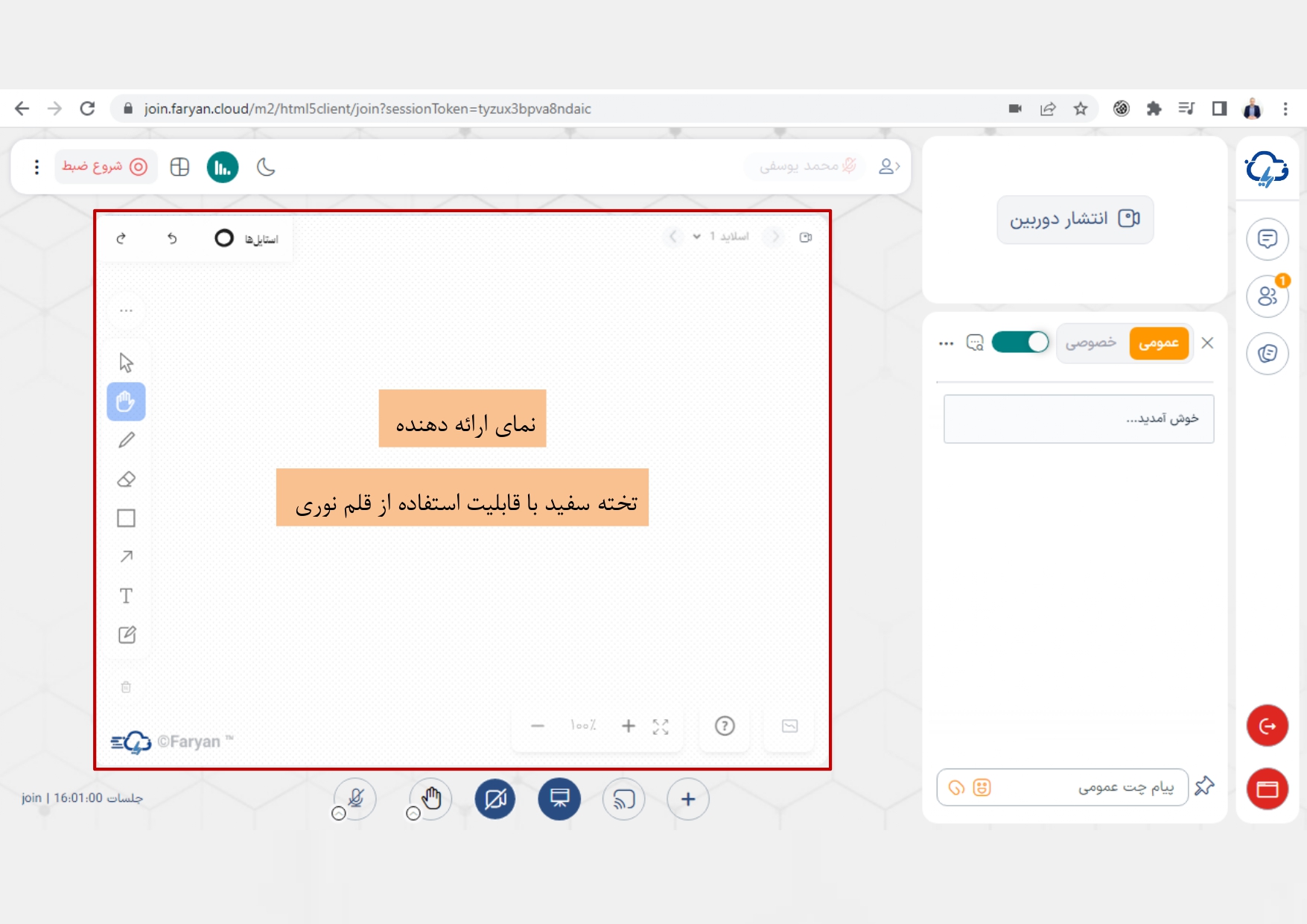Turn on the camera toggle button
Screen dimensions: 1307x924
pyautogui.click(x=495, y=799)
